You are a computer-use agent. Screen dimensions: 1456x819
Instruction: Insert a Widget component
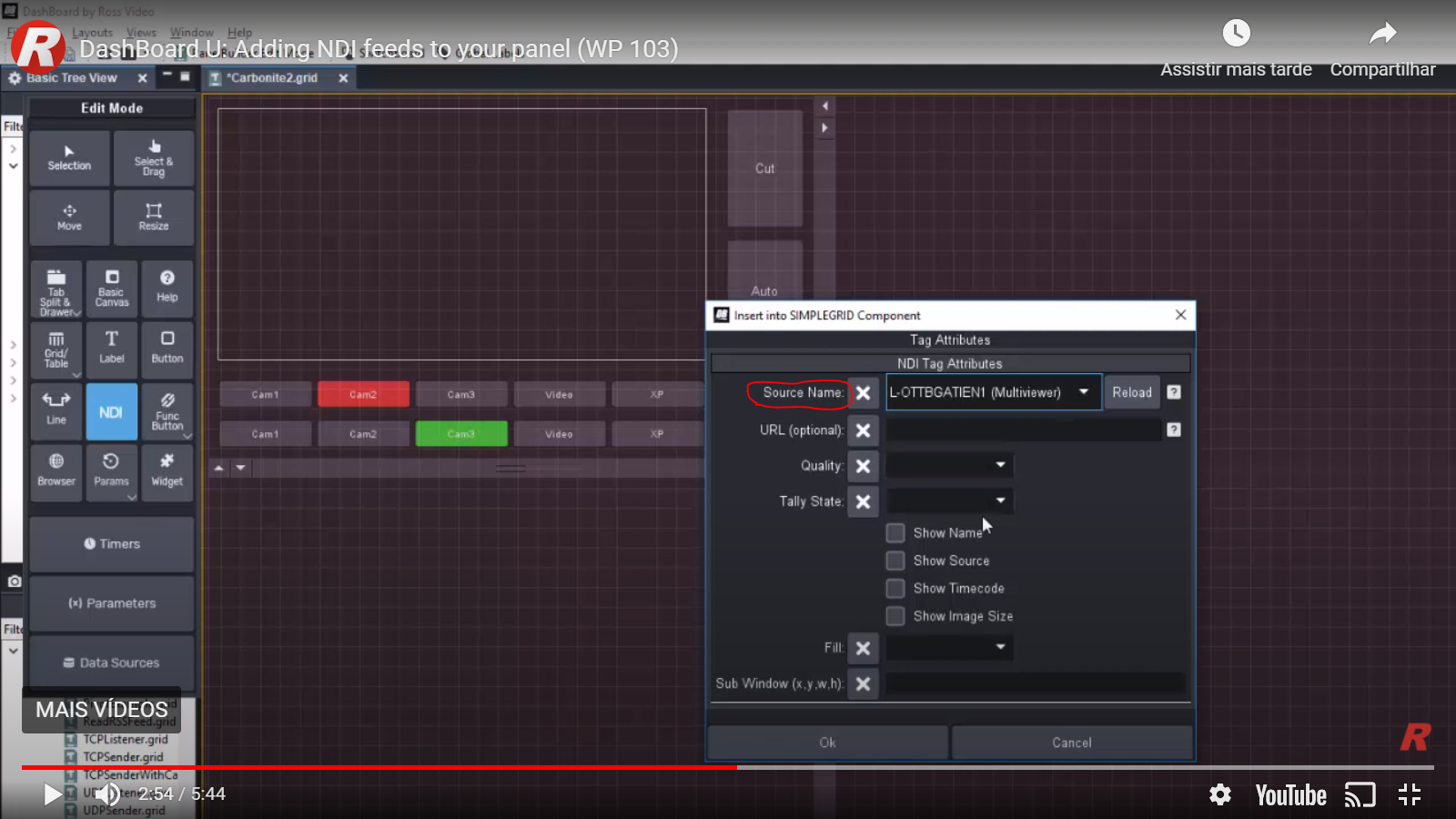point(167,472)
